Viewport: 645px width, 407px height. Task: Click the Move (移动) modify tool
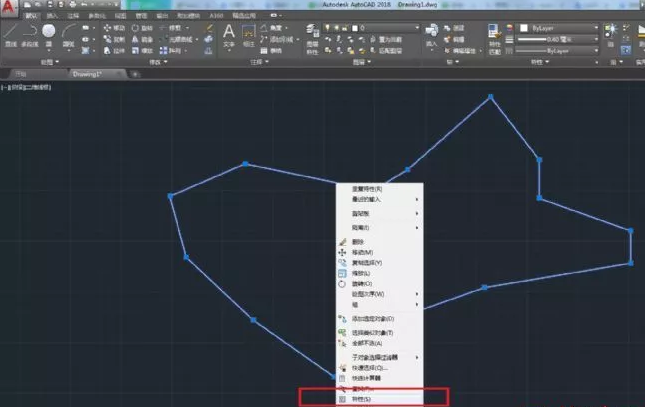tap(114, 28)
